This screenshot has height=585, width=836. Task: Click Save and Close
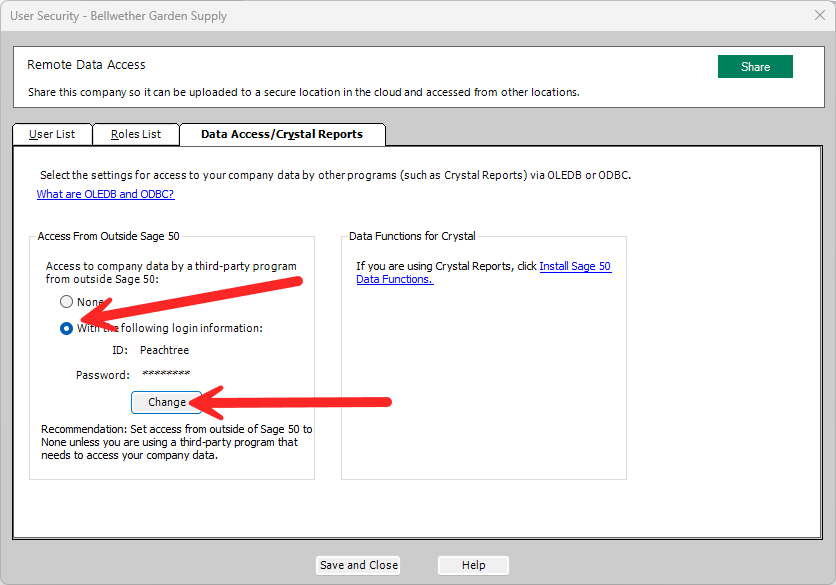357,564
